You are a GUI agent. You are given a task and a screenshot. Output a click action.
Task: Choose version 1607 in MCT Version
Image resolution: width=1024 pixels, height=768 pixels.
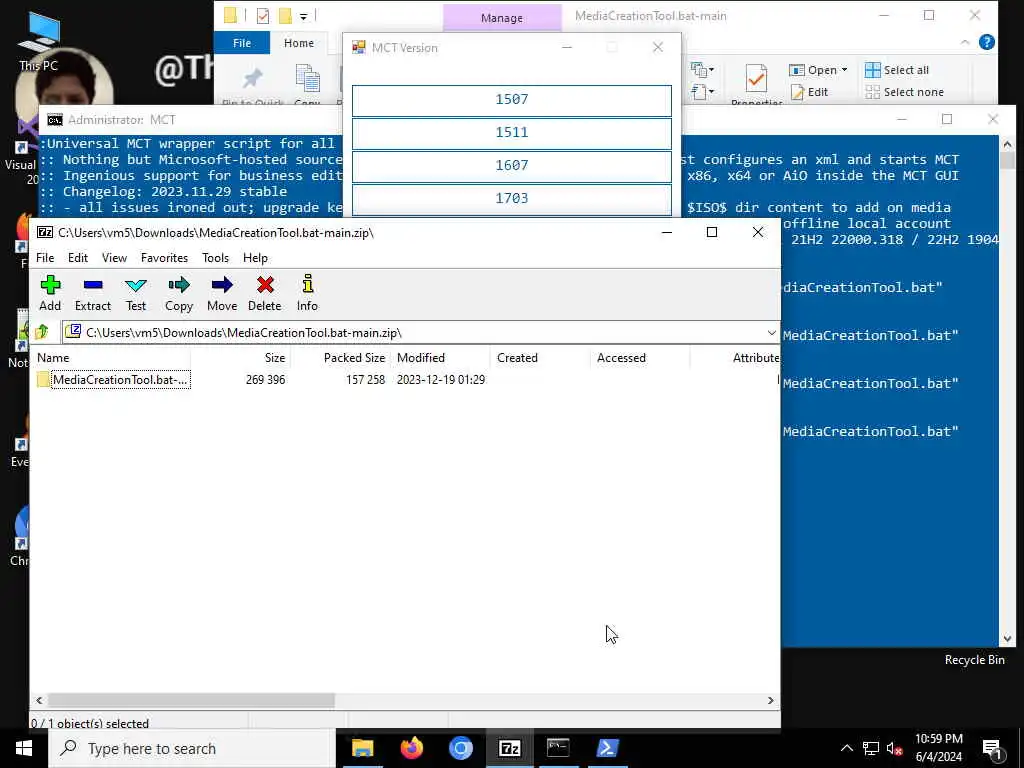511,166
